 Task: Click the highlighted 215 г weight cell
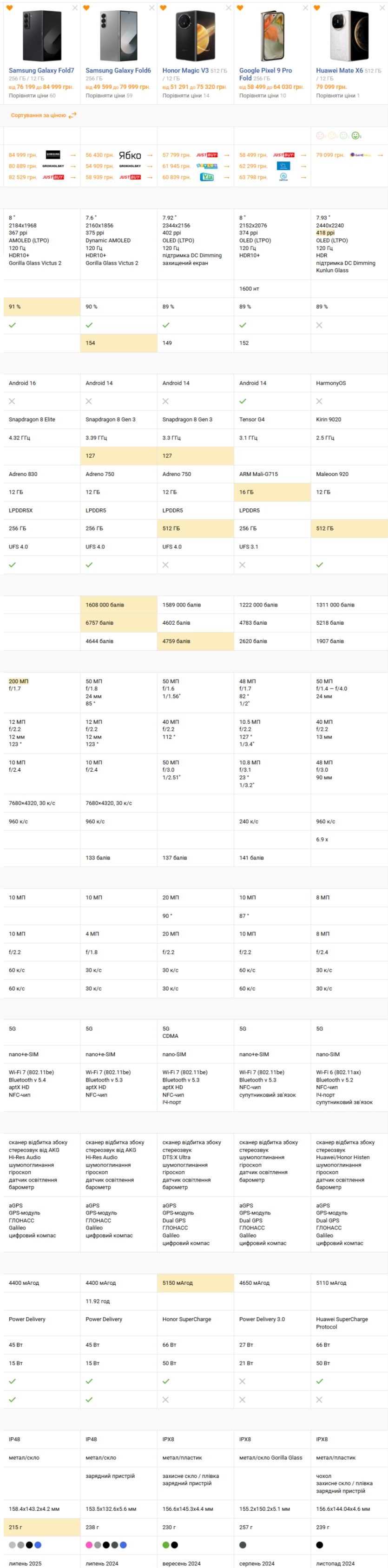[x=42, y=1527]
